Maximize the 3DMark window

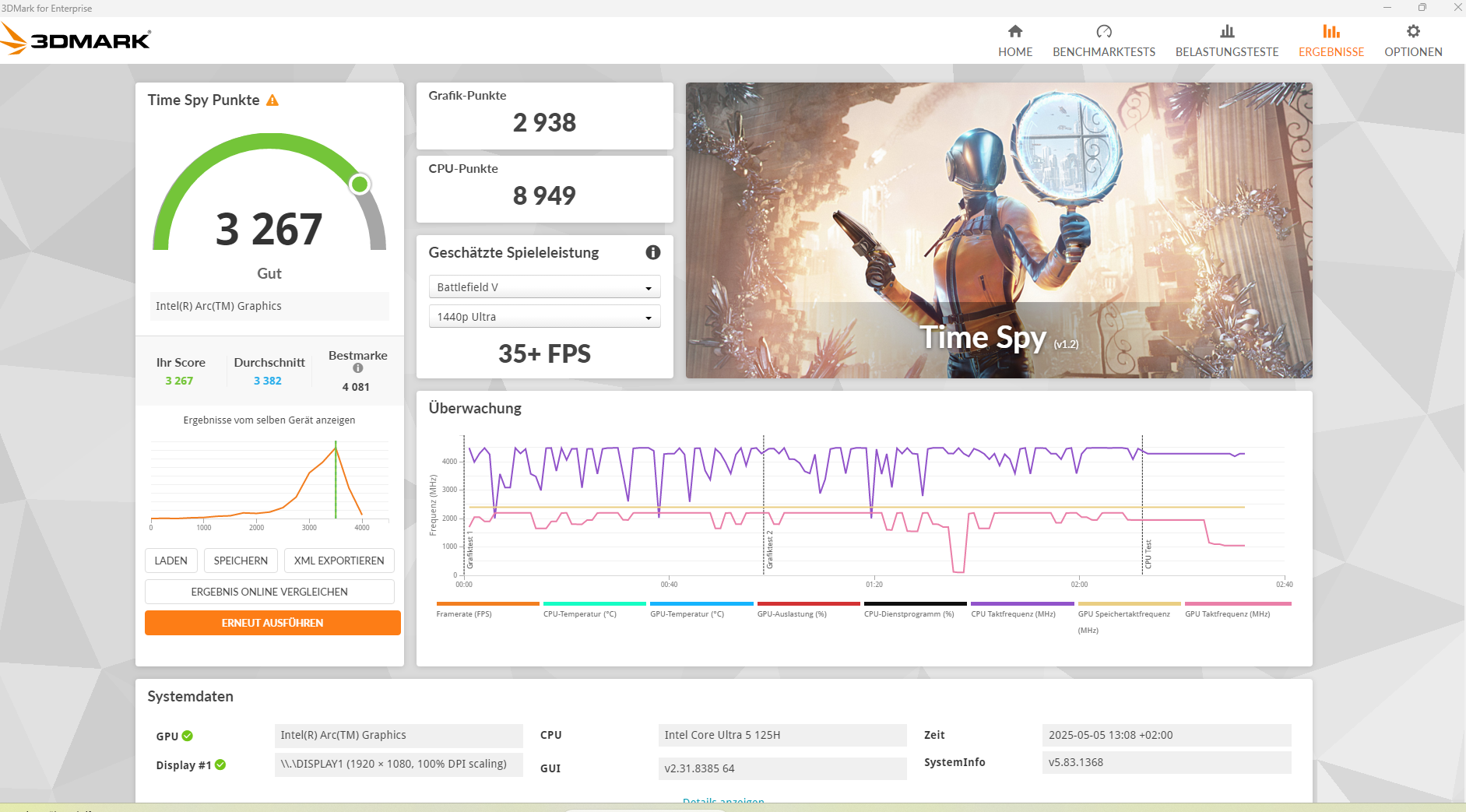tap(1422, 8)
